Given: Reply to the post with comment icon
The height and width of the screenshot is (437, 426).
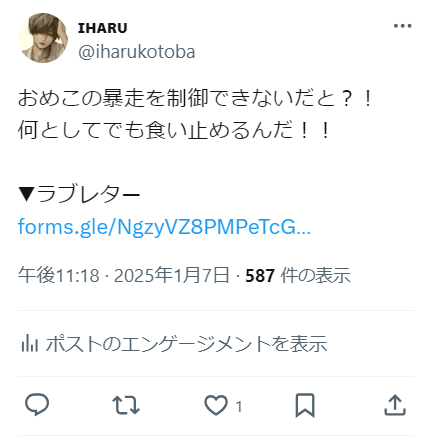Looking at the screenshot, I should coord(37,405).
